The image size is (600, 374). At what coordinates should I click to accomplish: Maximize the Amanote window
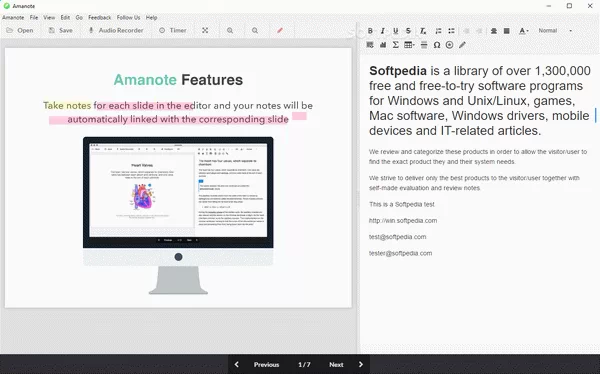[x=569, y=6]
